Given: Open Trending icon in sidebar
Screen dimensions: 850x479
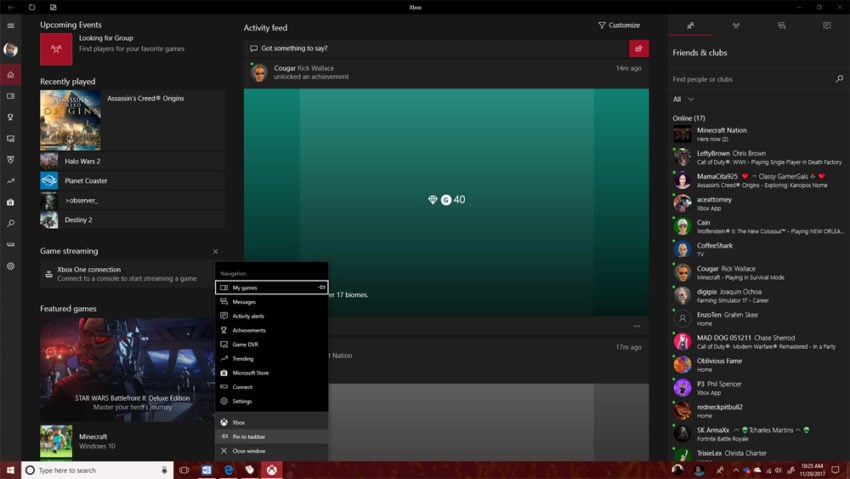Looking at the screenshot, I should click(10, 181).
